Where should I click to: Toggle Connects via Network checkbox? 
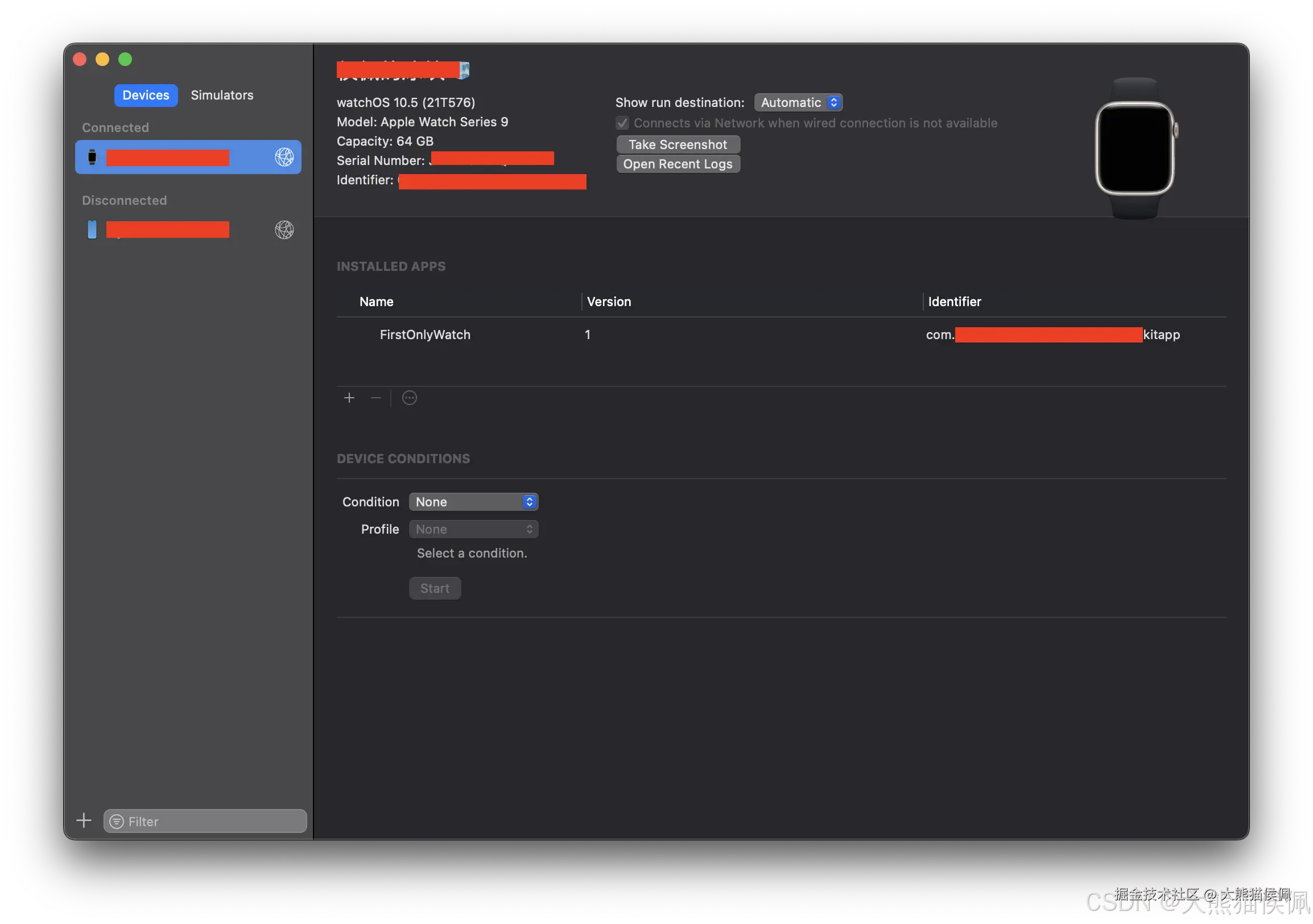622,123
